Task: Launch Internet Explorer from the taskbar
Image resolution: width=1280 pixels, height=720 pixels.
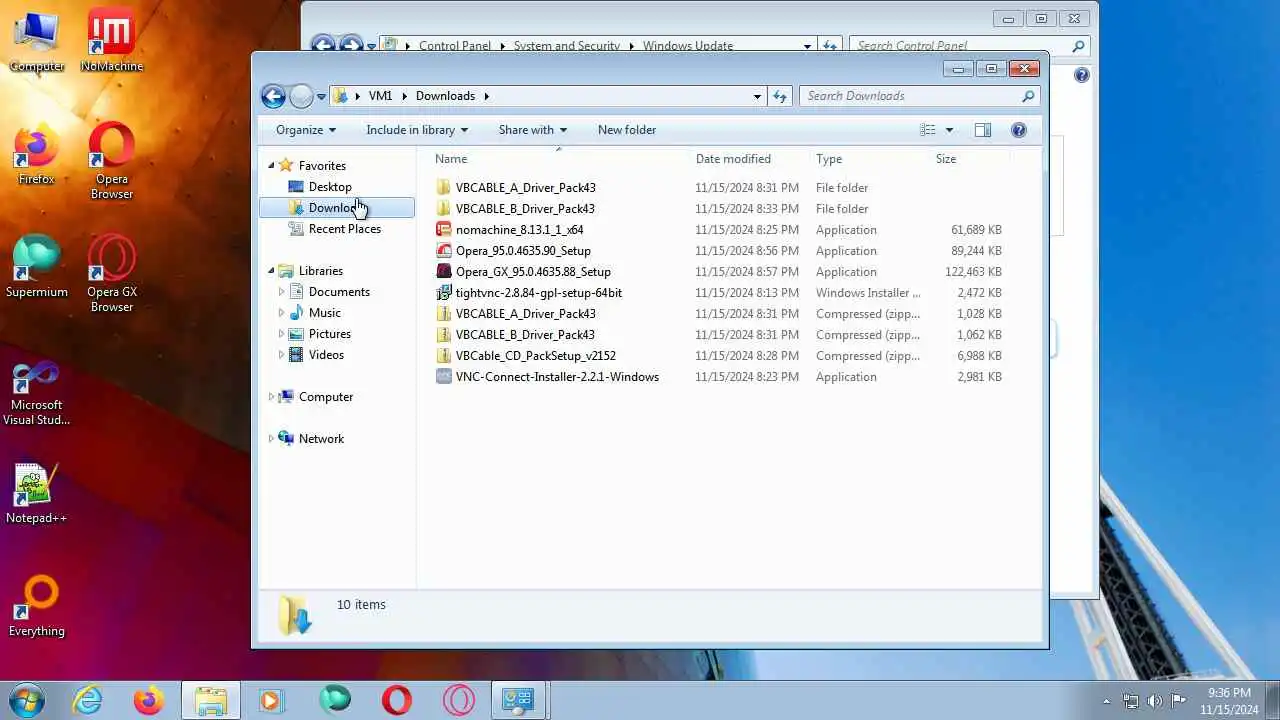Action: point(88,700)
